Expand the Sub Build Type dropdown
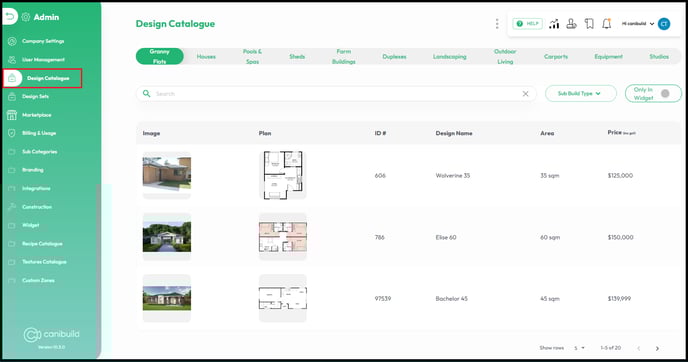Image resolution: width=688 pixels, height=362 pixels. (580, 93)
